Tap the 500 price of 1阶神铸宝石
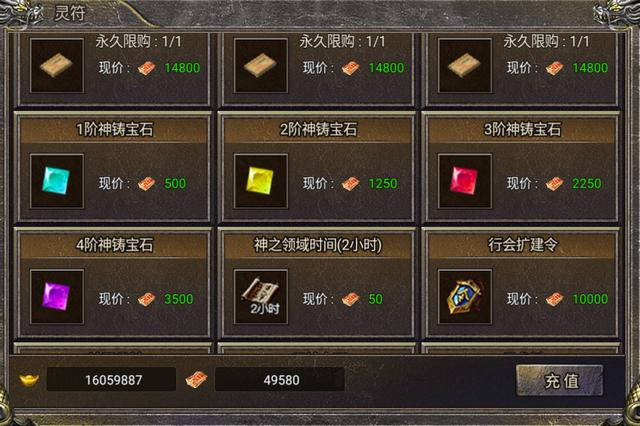The image size is (640, 426). point(175,184)
